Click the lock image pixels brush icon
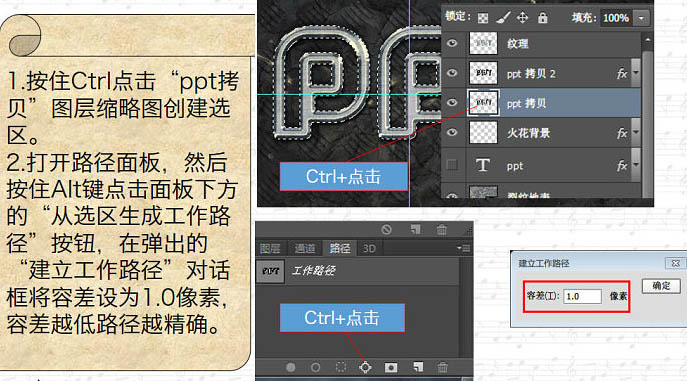 click(x=503, y=18)
